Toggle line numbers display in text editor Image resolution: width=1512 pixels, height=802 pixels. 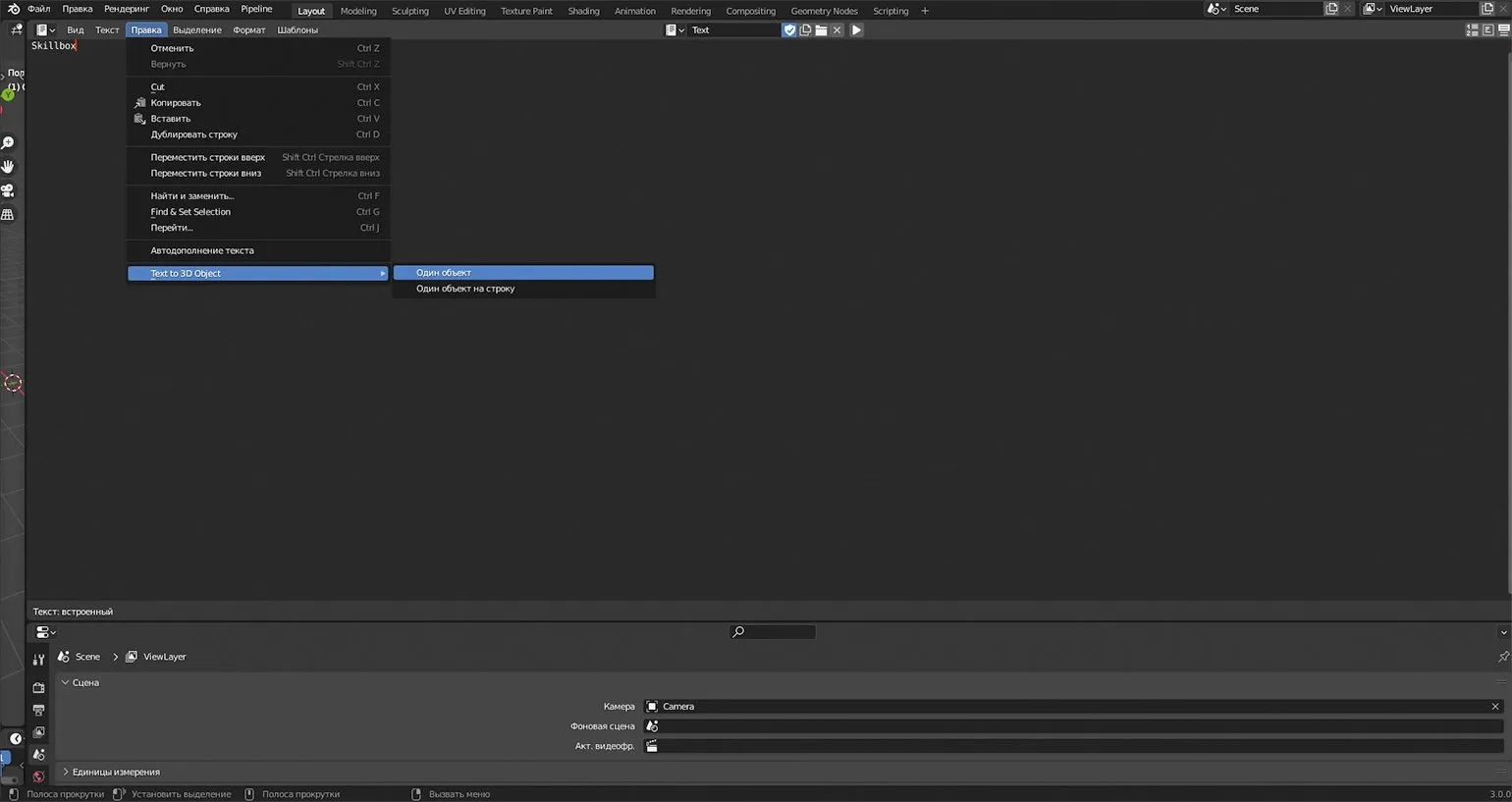tap(1472, 30)
